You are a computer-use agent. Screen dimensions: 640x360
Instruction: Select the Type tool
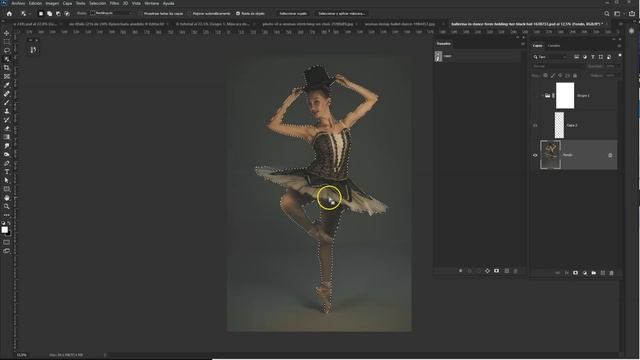click(x=7, y=172)
